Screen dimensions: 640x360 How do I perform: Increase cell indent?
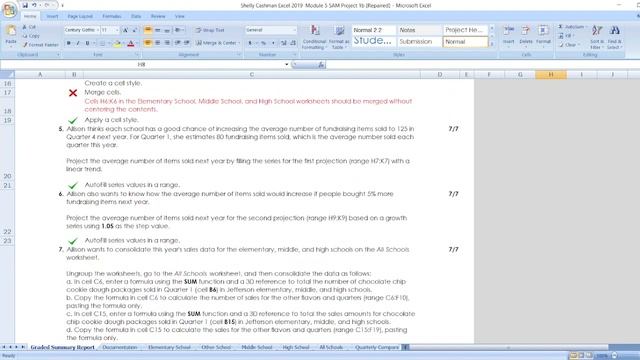pos(187,43)
